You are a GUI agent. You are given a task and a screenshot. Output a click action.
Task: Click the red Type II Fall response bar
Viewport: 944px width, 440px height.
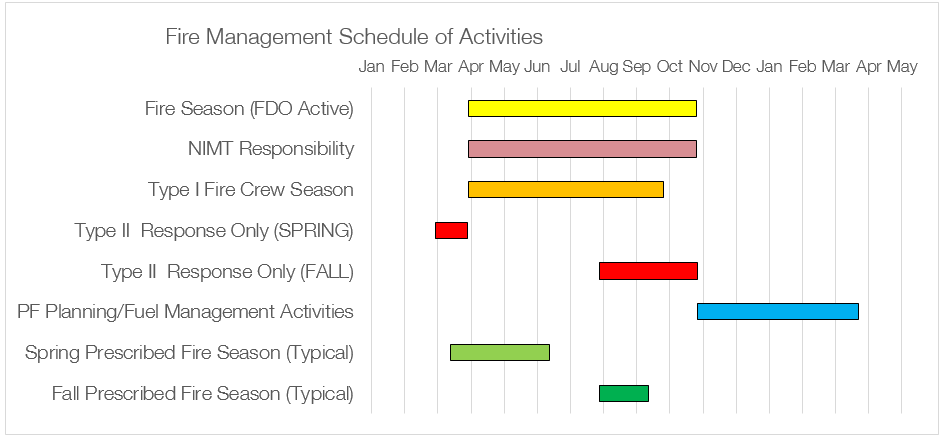tap(648, 271)
